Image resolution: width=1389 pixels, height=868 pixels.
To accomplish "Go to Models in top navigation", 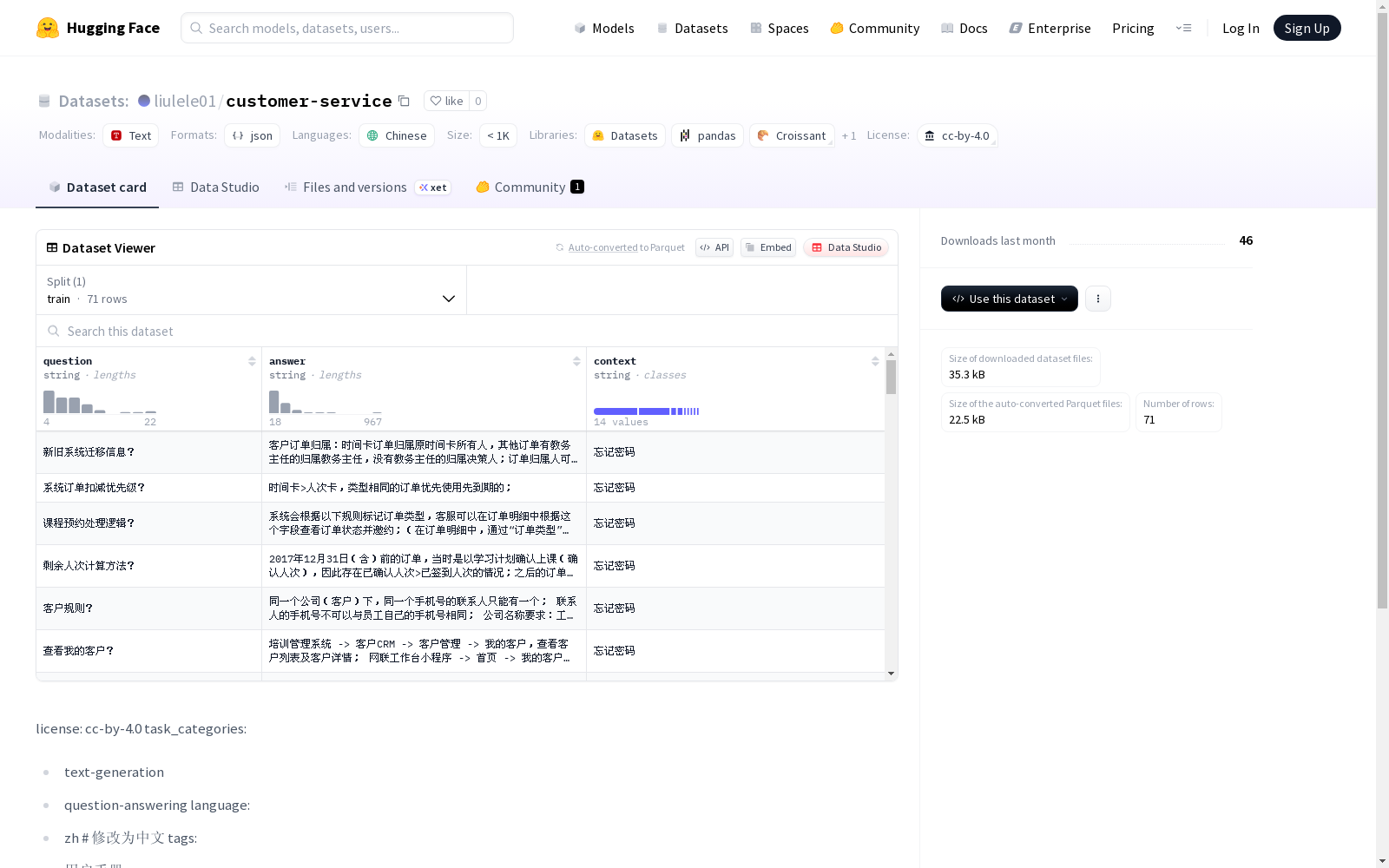I will pos(604,28).
